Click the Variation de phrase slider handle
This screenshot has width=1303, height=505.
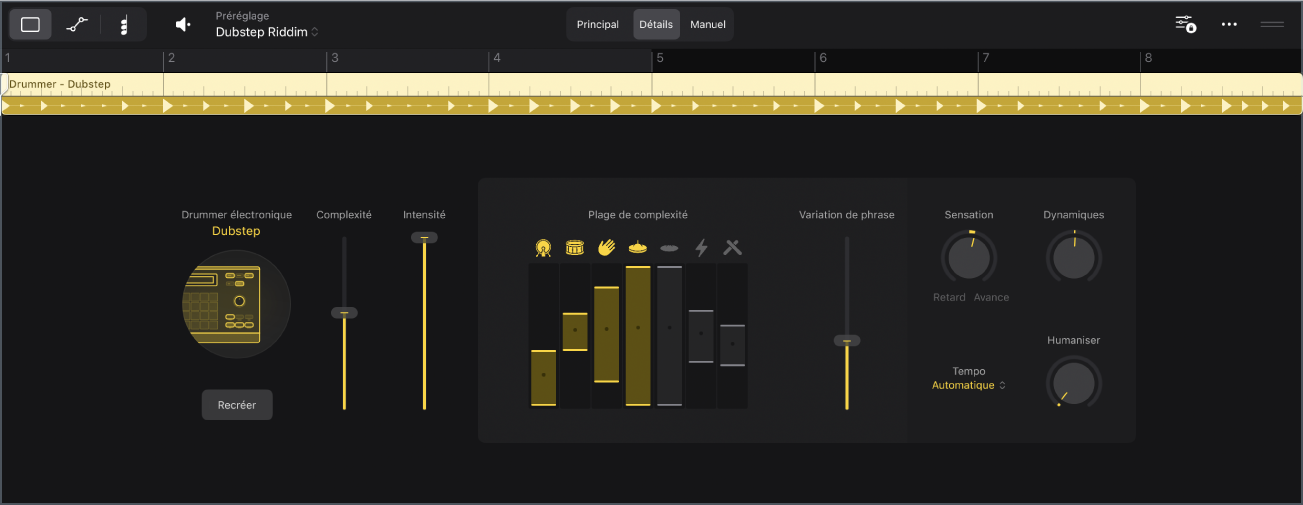847,341
